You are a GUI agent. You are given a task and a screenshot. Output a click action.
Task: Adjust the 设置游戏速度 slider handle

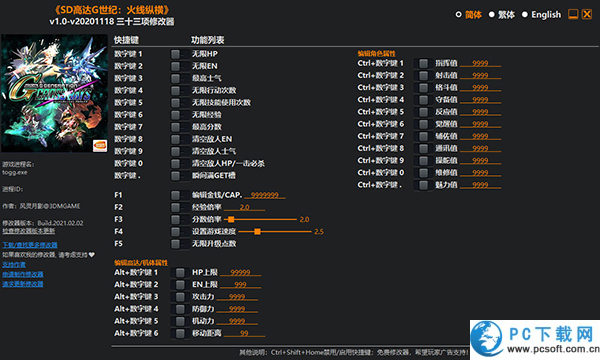[x=258, y=231]
